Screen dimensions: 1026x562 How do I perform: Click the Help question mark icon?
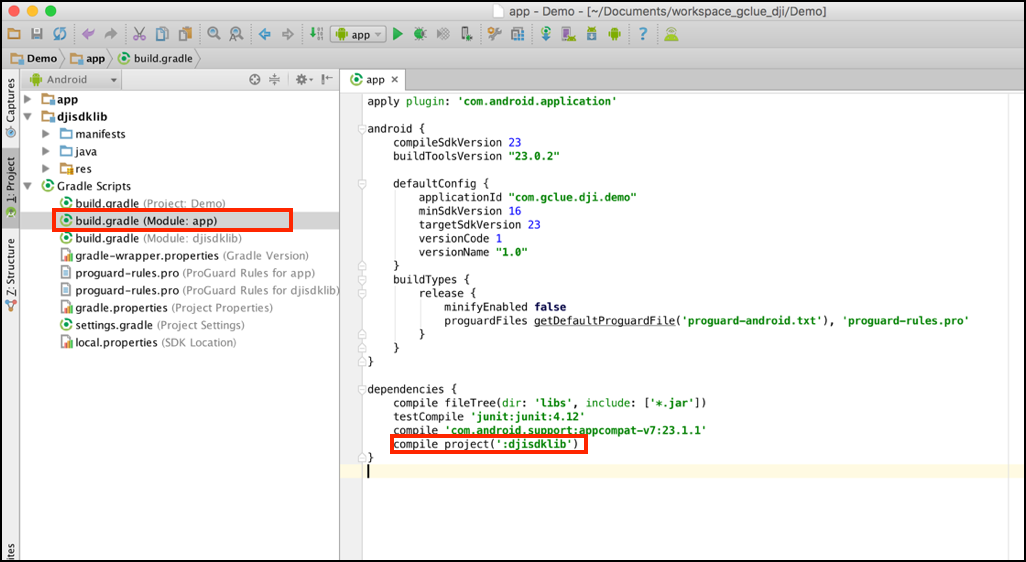point(642,34)
